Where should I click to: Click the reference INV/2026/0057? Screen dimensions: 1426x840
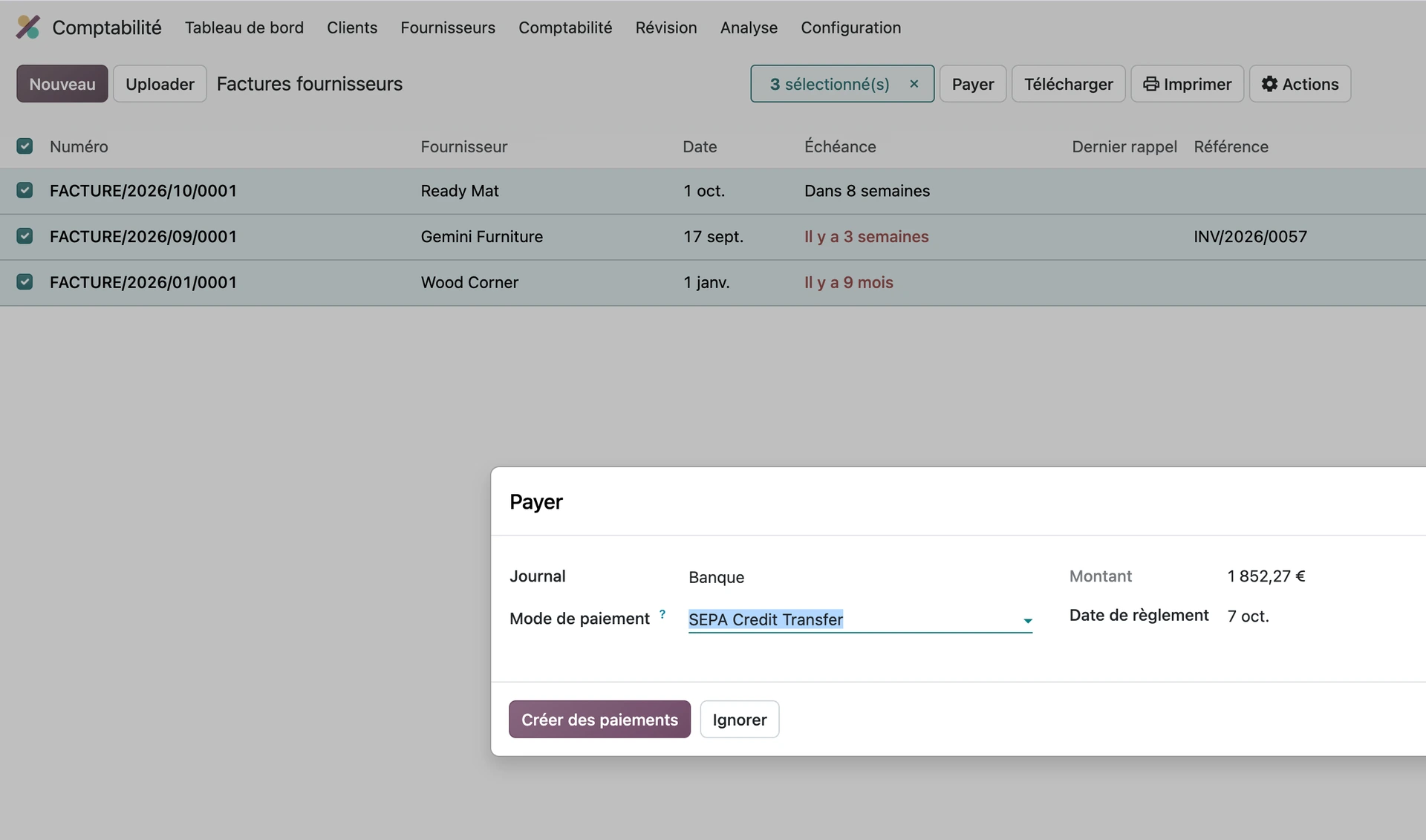[x=1250, y=236]
